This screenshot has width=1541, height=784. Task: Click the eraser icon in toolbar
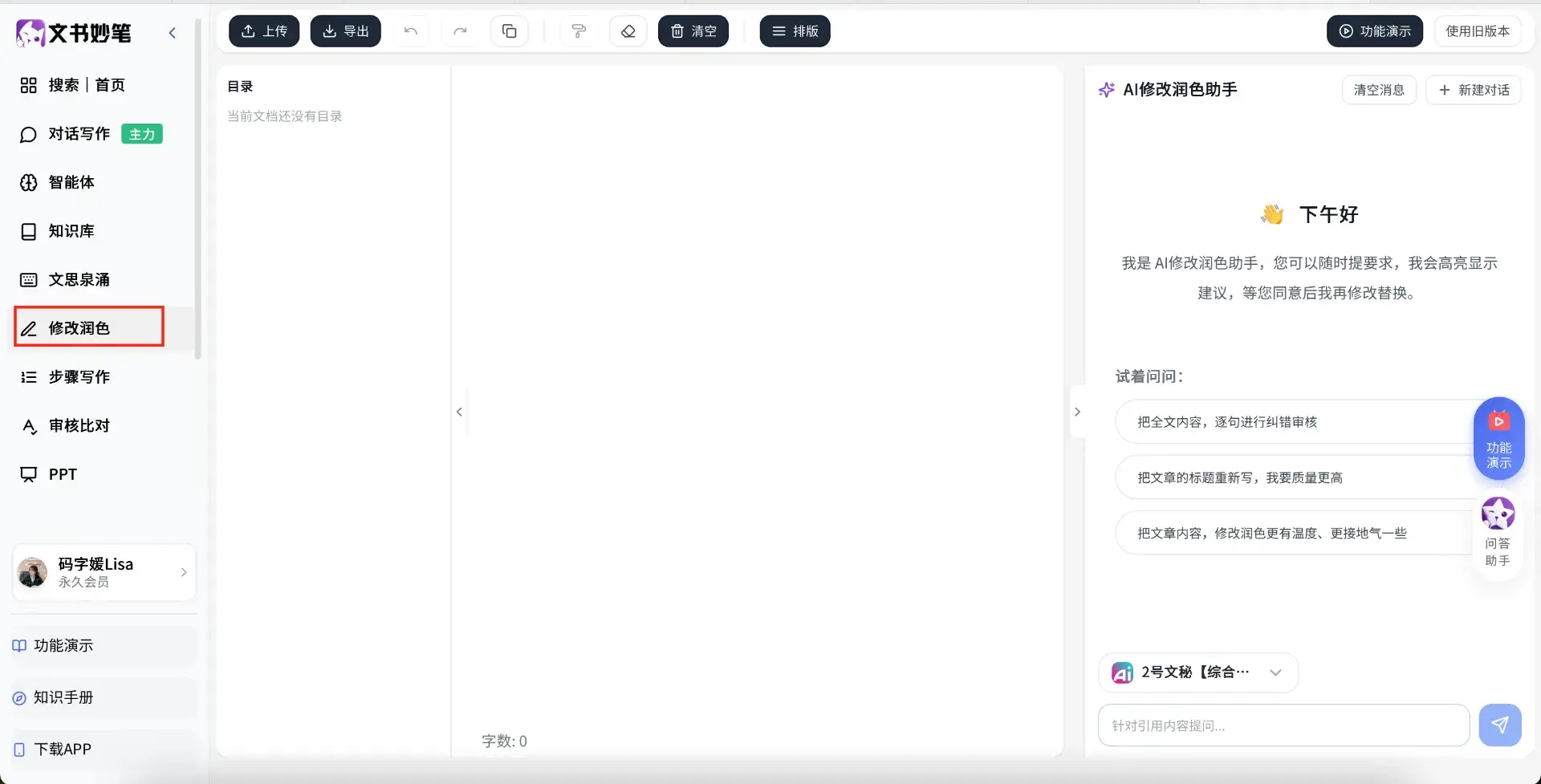pyautogui.click(x=628, y=31)
